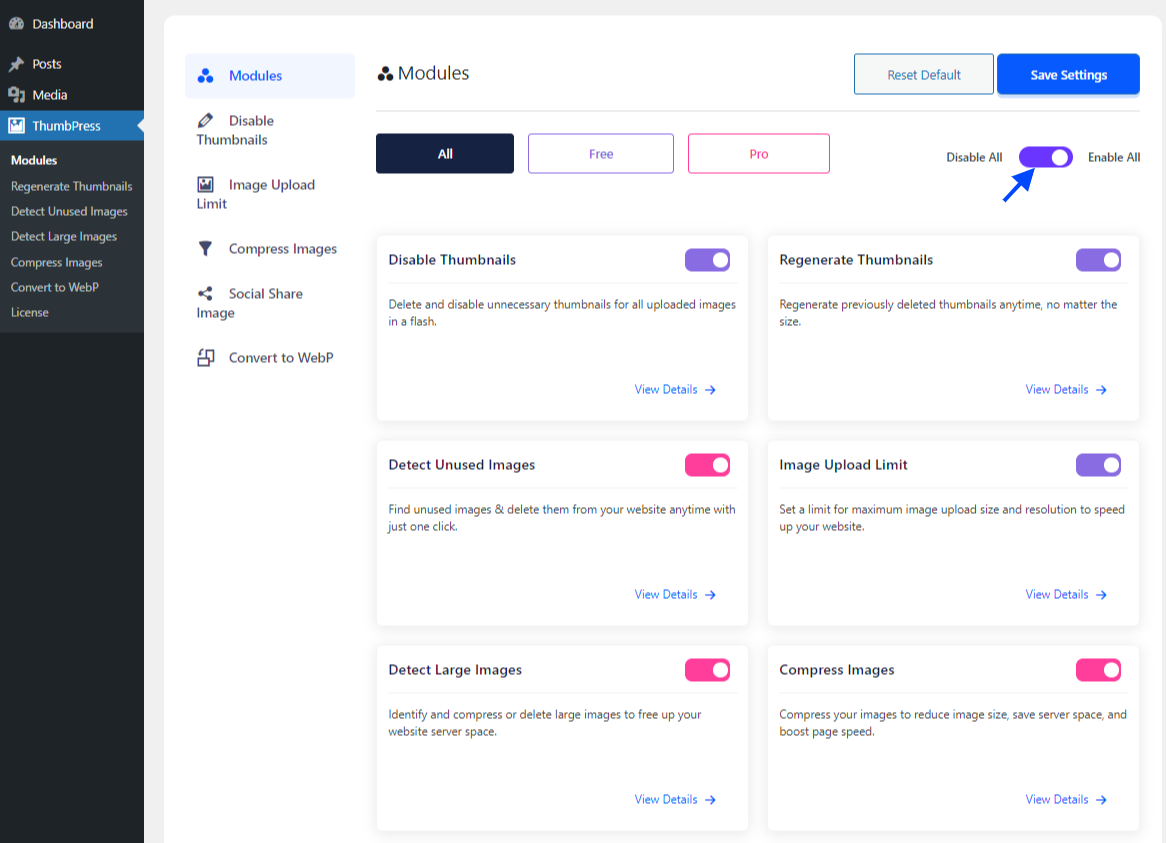Image resolution: width=1166 pixels, height=843 pixels.
Task: Click the icon beside the Modules page heading
Action: coord(385,74)
